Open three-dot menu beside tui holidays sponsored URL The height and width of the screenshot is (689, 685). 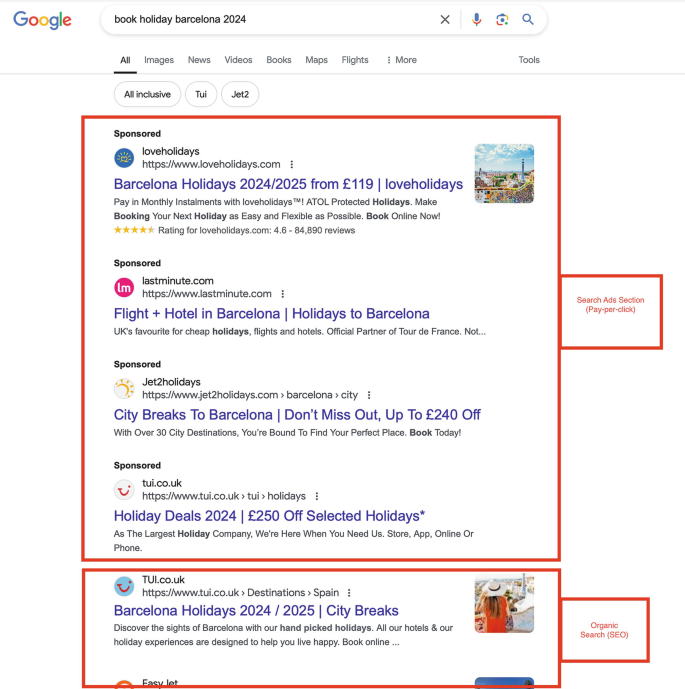(317, 496)
